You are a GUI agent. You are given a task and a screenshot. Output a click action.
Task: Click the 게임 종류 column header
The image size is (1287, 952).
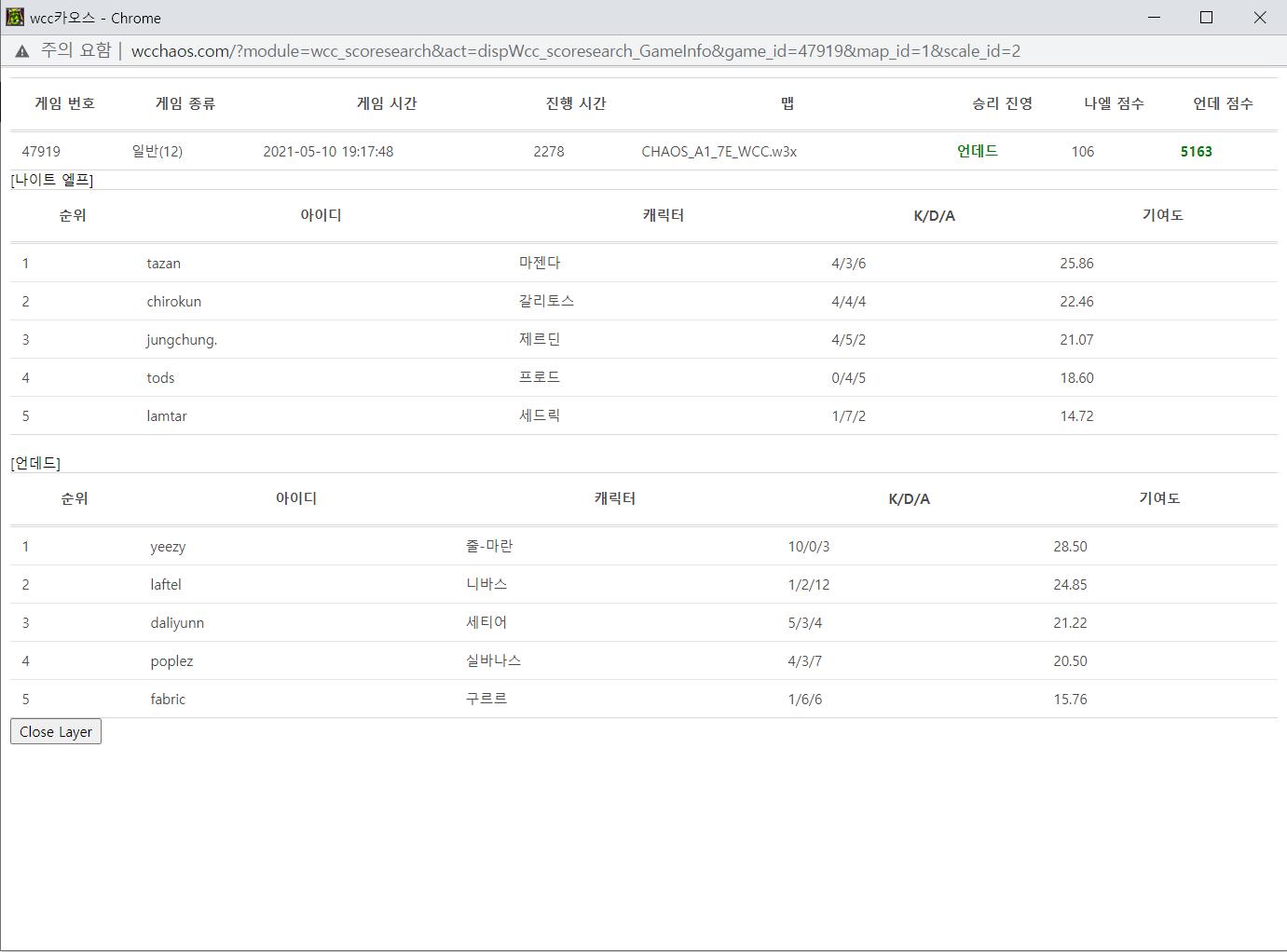click(185, 103)
